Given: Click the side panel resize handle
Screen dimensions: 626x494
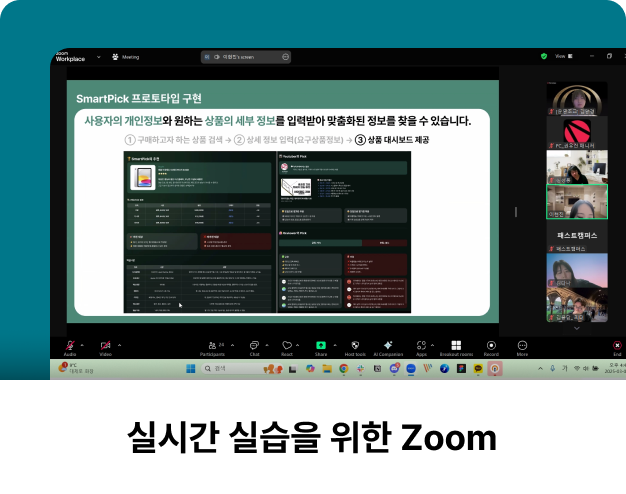Looking at the screenshot, I should pyautogui.click(x=516, y=212).
